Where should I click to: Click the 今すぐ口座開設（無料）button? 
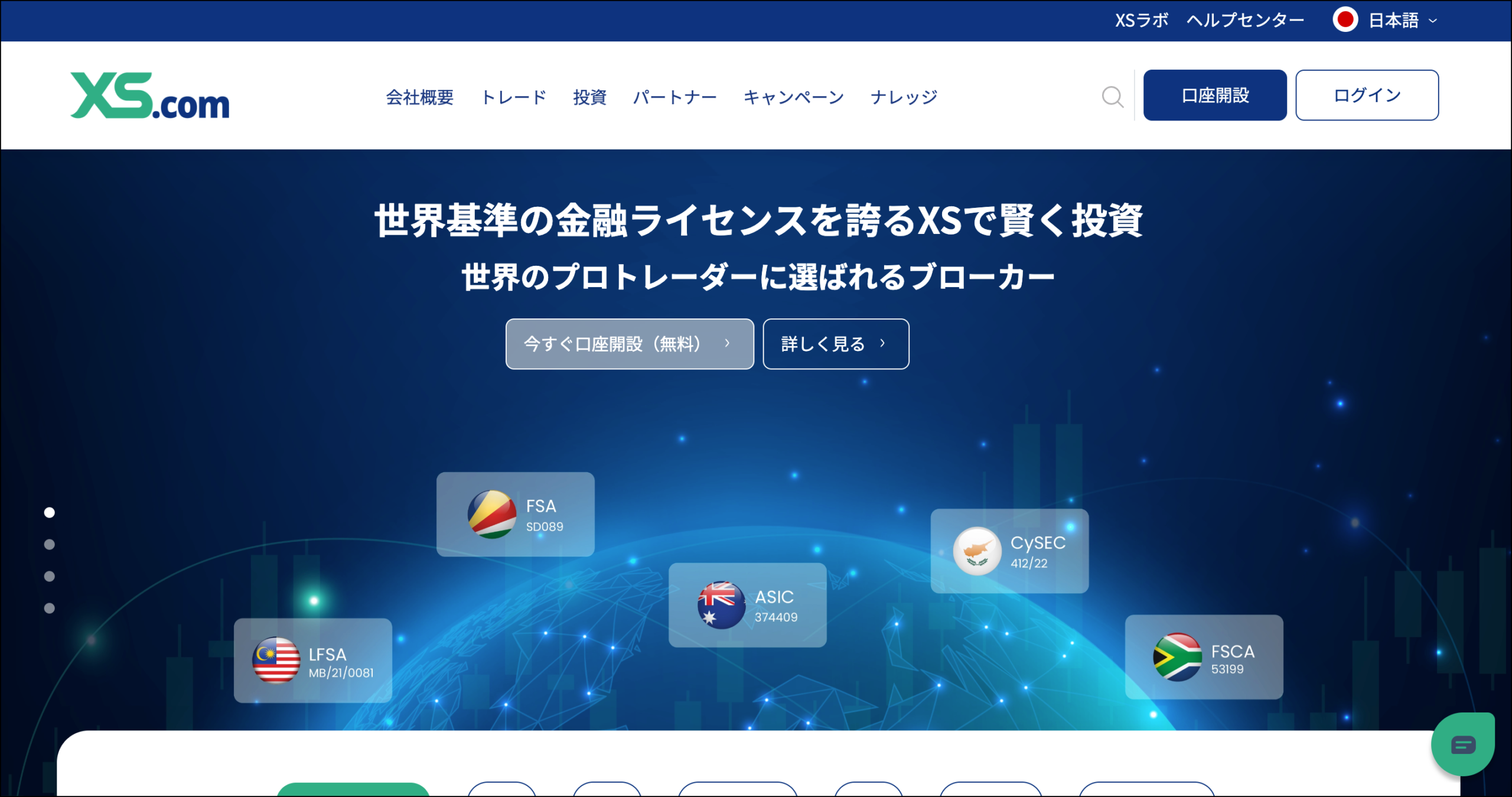[629, 344]
